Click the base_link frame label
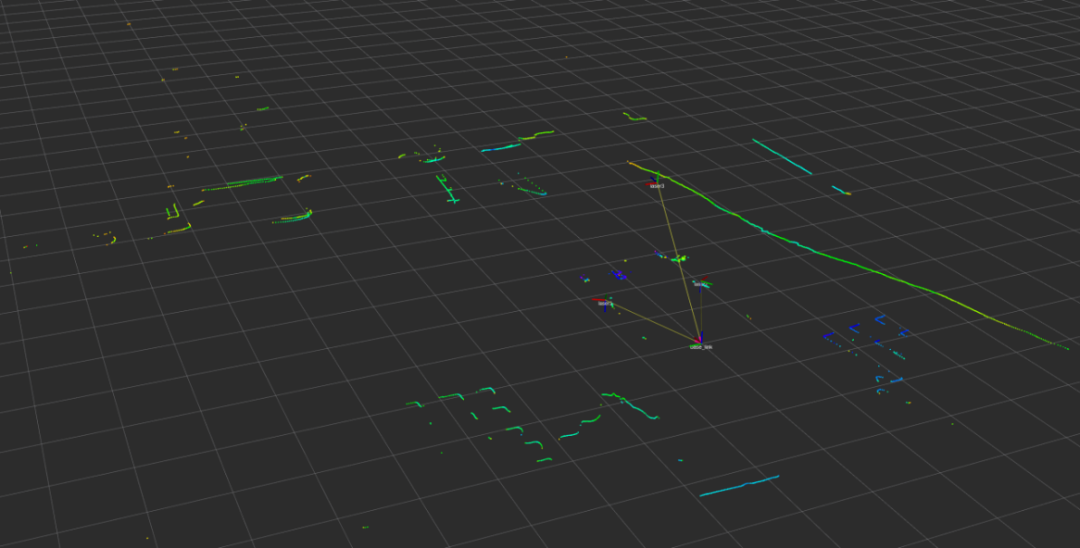 [700, 346]
